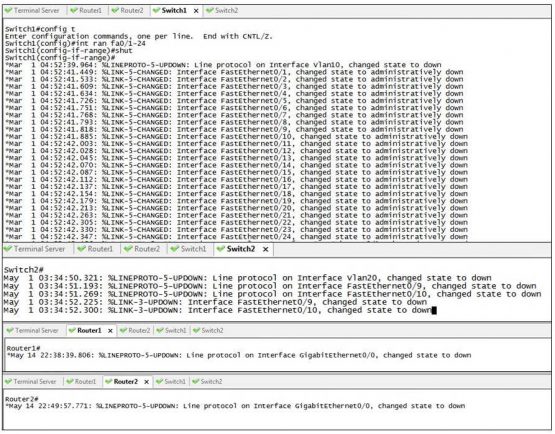
Task: Click the Vlan10 changed state to down log line
Action: tap(223, 65)
